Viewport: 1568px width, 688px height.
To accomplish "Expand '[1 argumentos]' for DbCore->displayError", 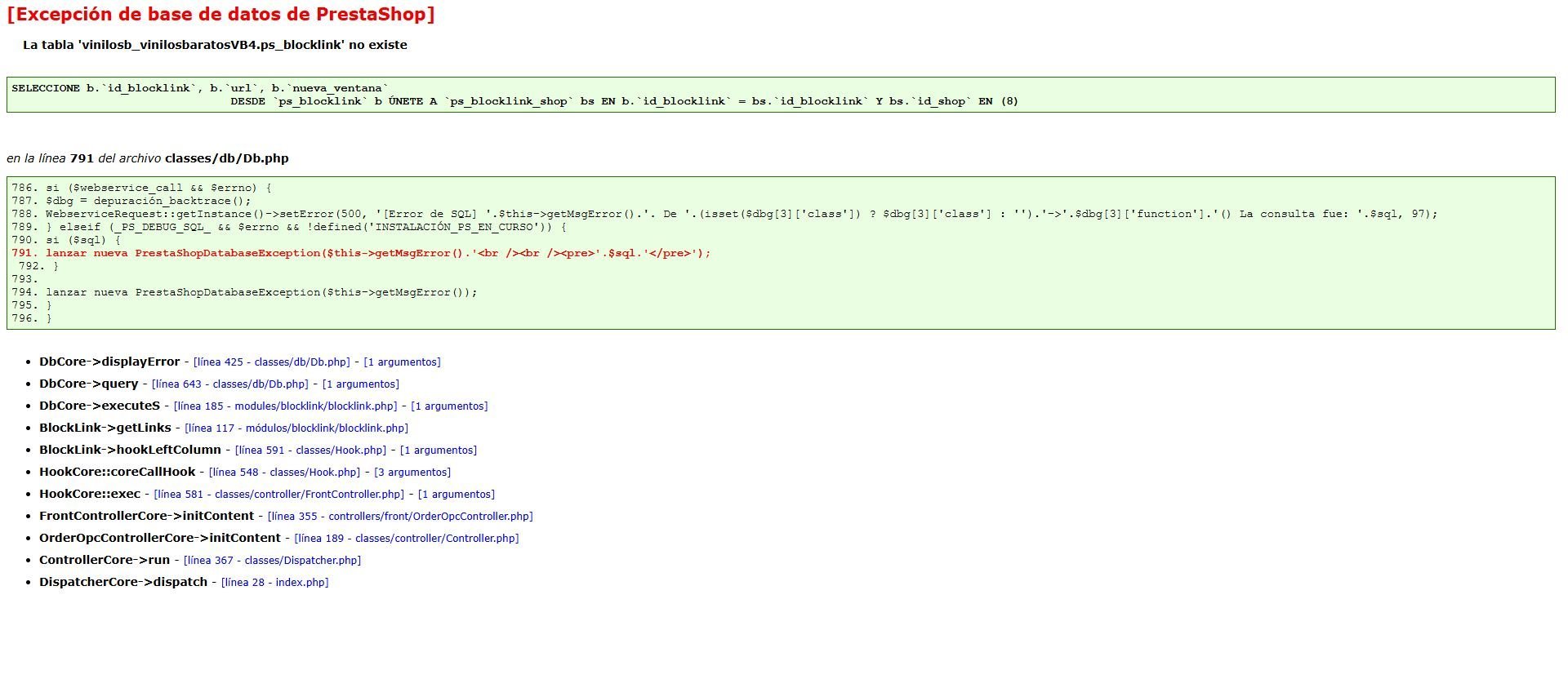I will [x=402, y=362].
